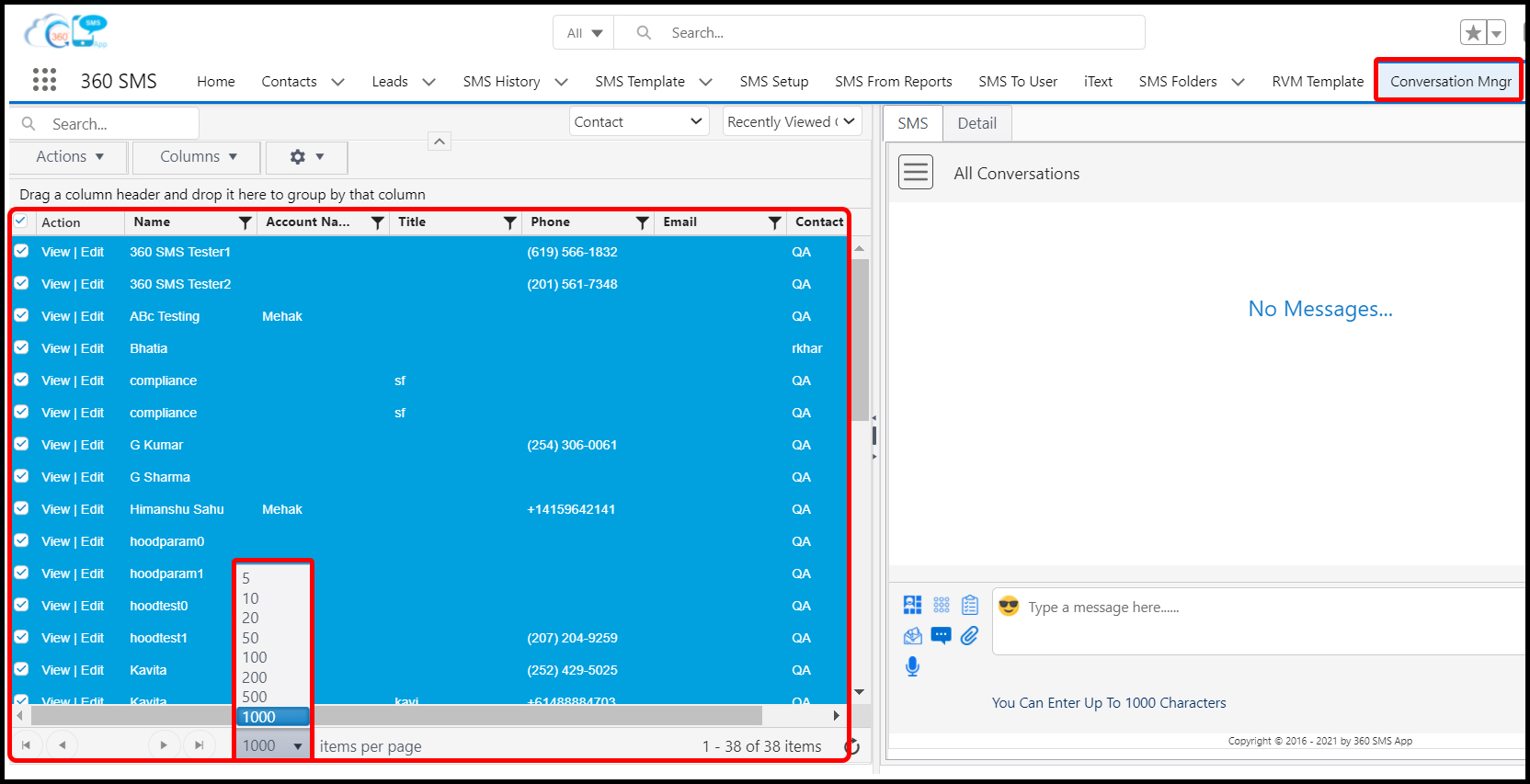Click the dial pad dots icon
Viewport: 1530px width, 784px height.
coord(942,605)
